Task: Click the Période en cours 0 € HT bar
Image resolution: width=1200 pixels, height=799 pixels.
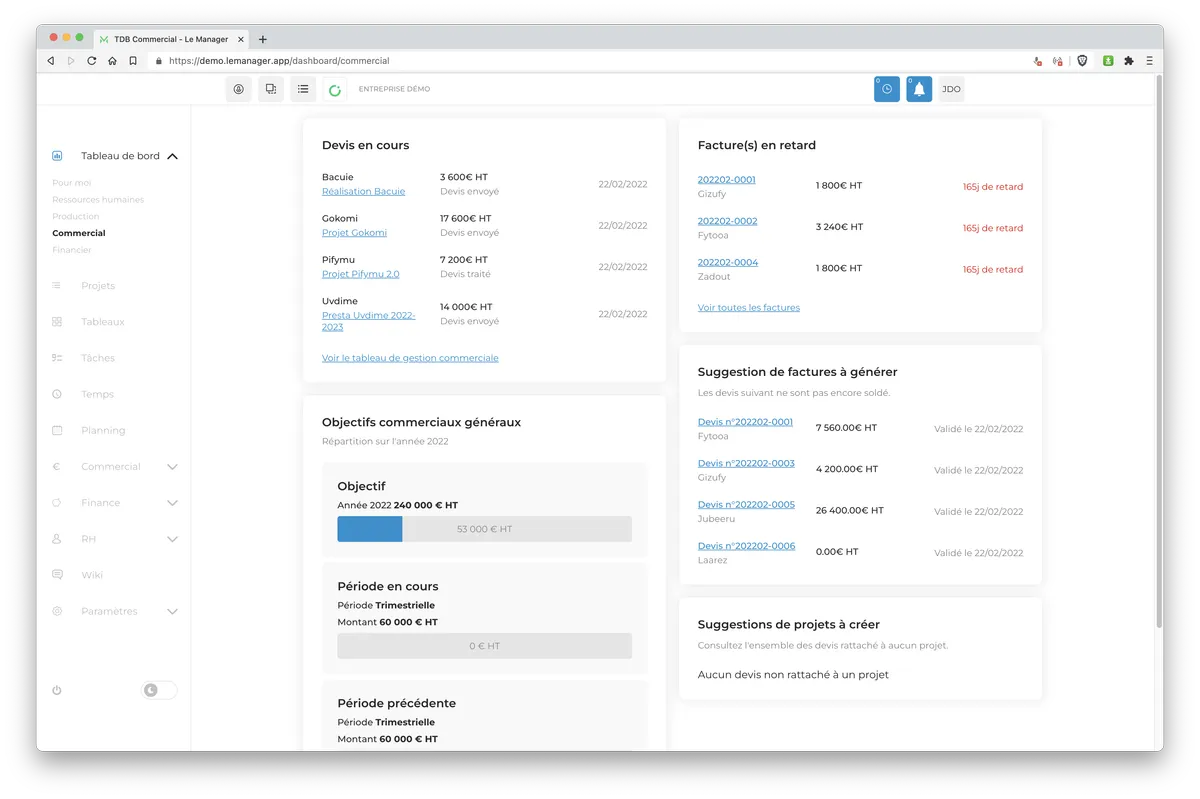Action: point(484,646)
